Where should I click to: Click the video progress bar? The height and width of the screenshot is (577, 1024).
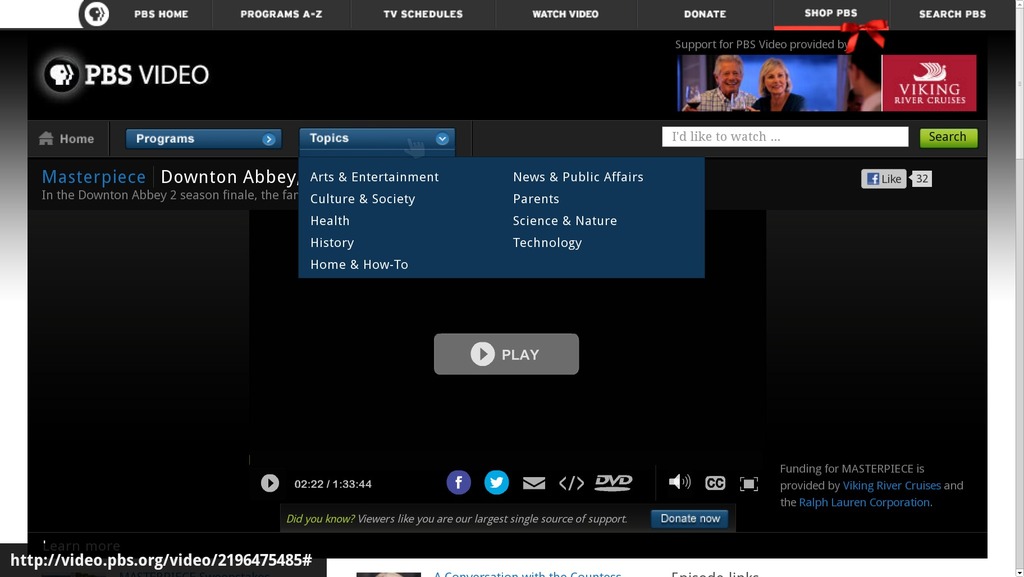coord(506,460)
